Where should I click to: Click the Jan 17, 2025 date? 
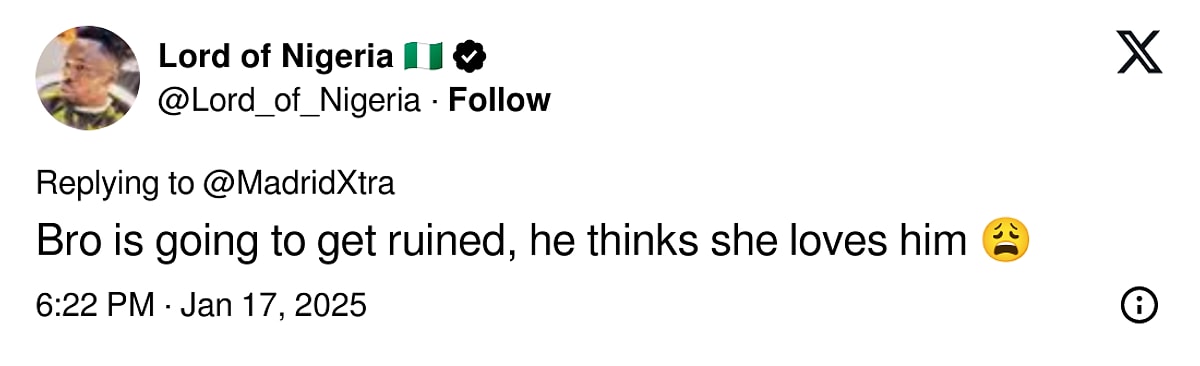pos(273,305)
